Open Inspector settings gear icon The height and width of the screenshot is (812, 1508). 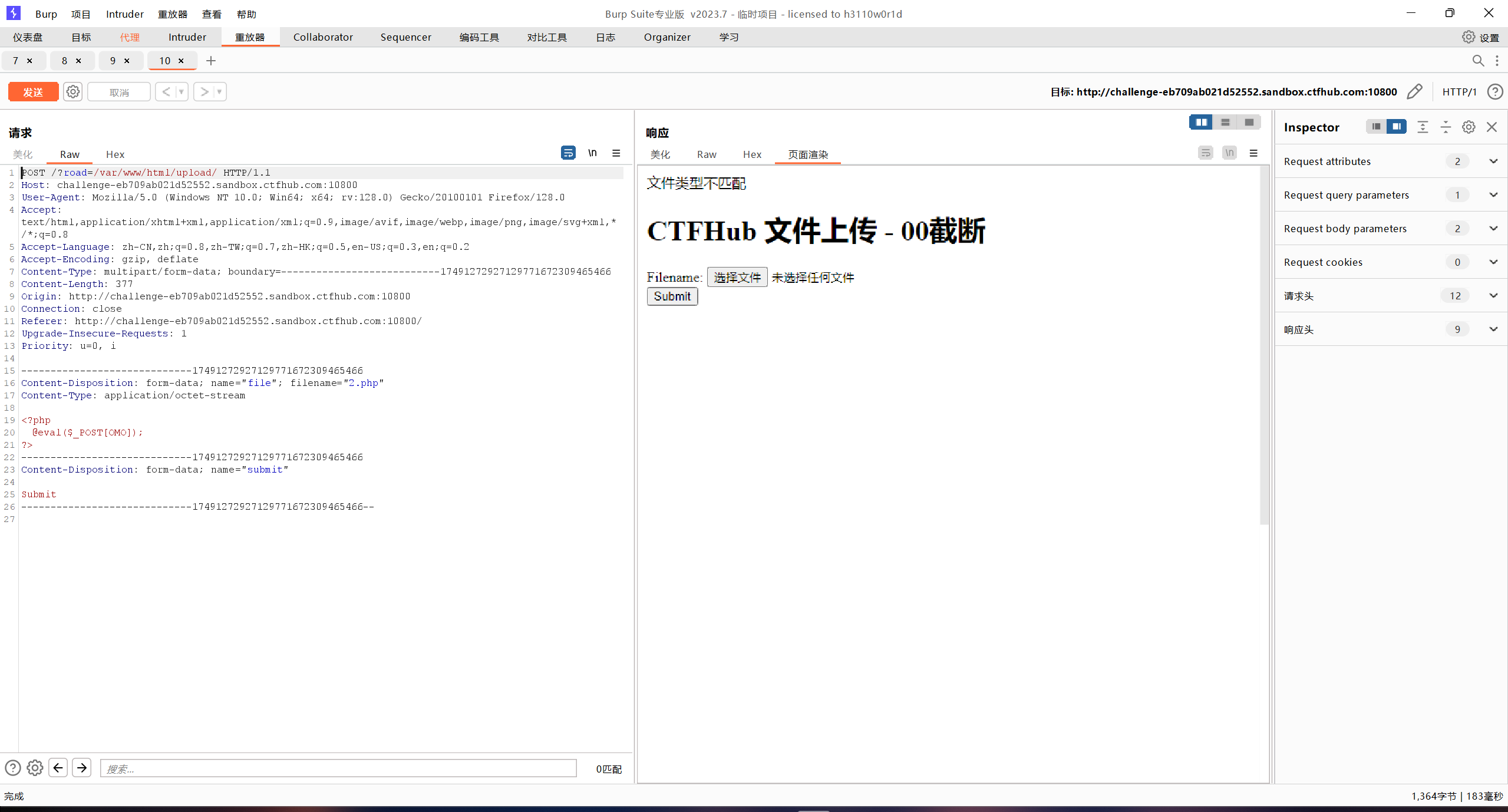[1469, 127]
